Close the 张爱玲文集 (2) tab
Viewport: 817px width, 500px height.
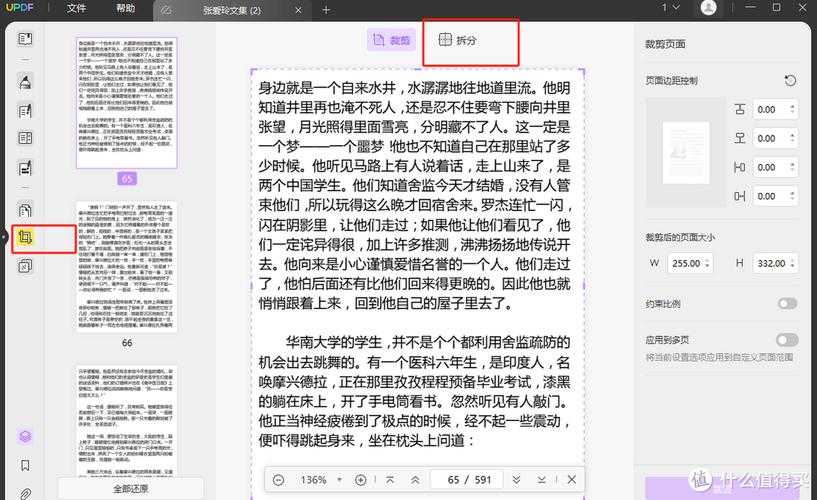pos(298,10)
